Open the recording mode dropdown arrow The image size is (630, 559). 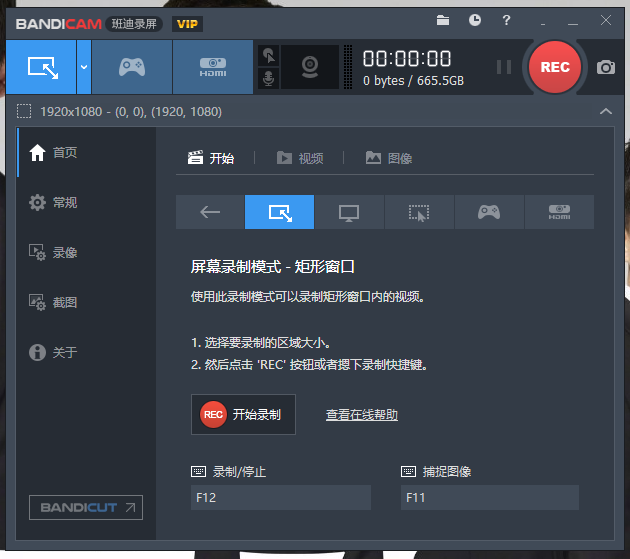84,67
